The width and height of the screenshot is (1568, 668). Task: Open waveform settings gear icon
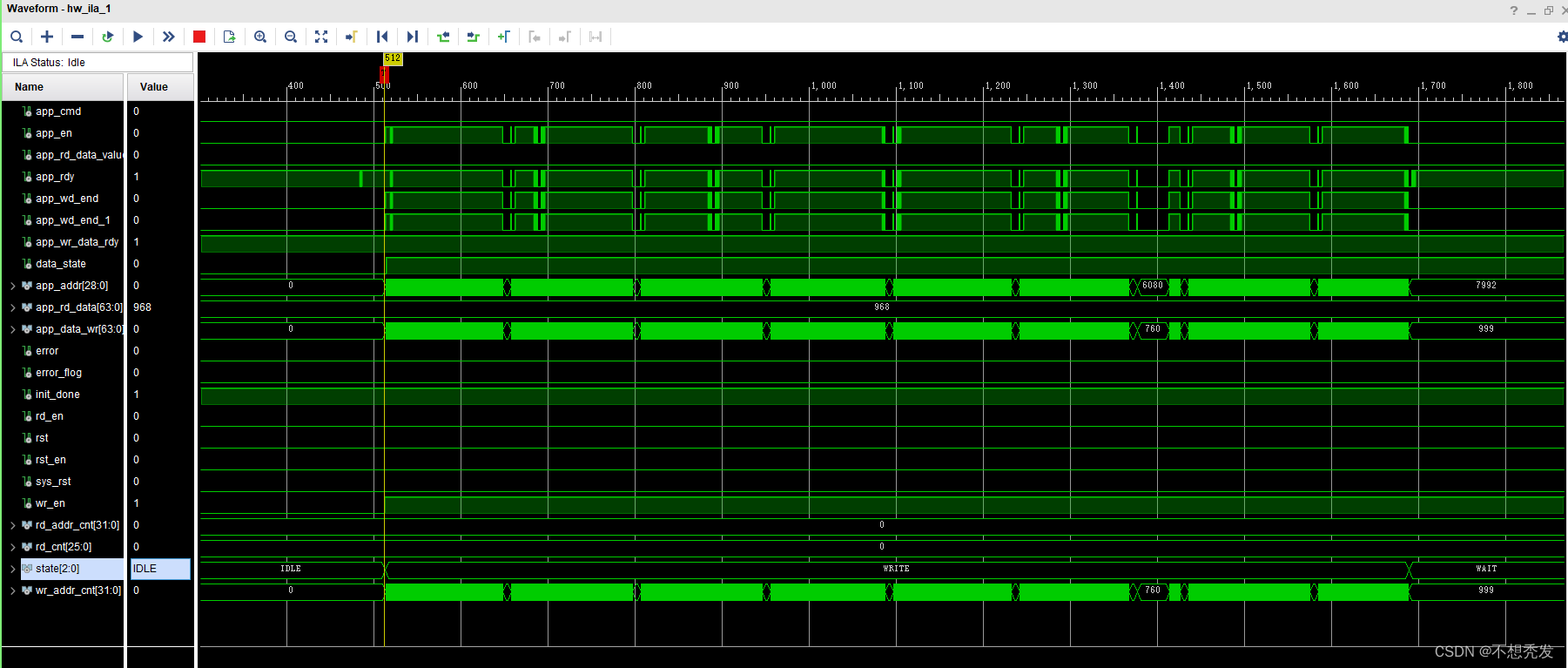pyautogui.click(x=1562, y=37)
